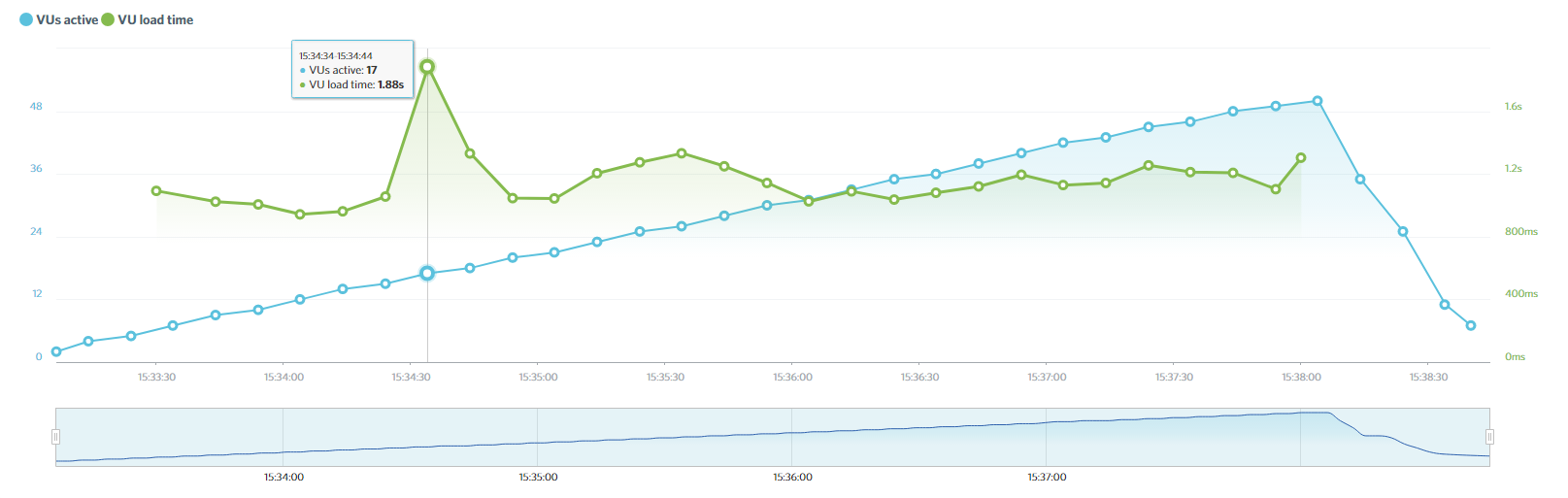Screen dimensions: 1568x498
Task: Click the navigator area at 15:35:00
Action: click(537, 437)
